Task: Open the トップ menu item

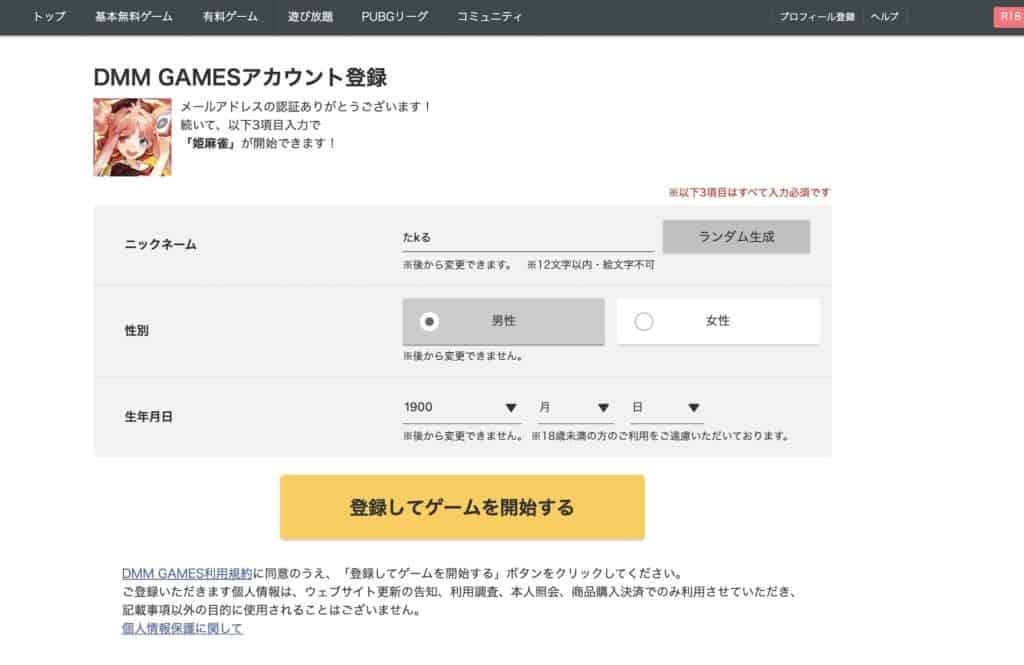Action: (49, 17)
